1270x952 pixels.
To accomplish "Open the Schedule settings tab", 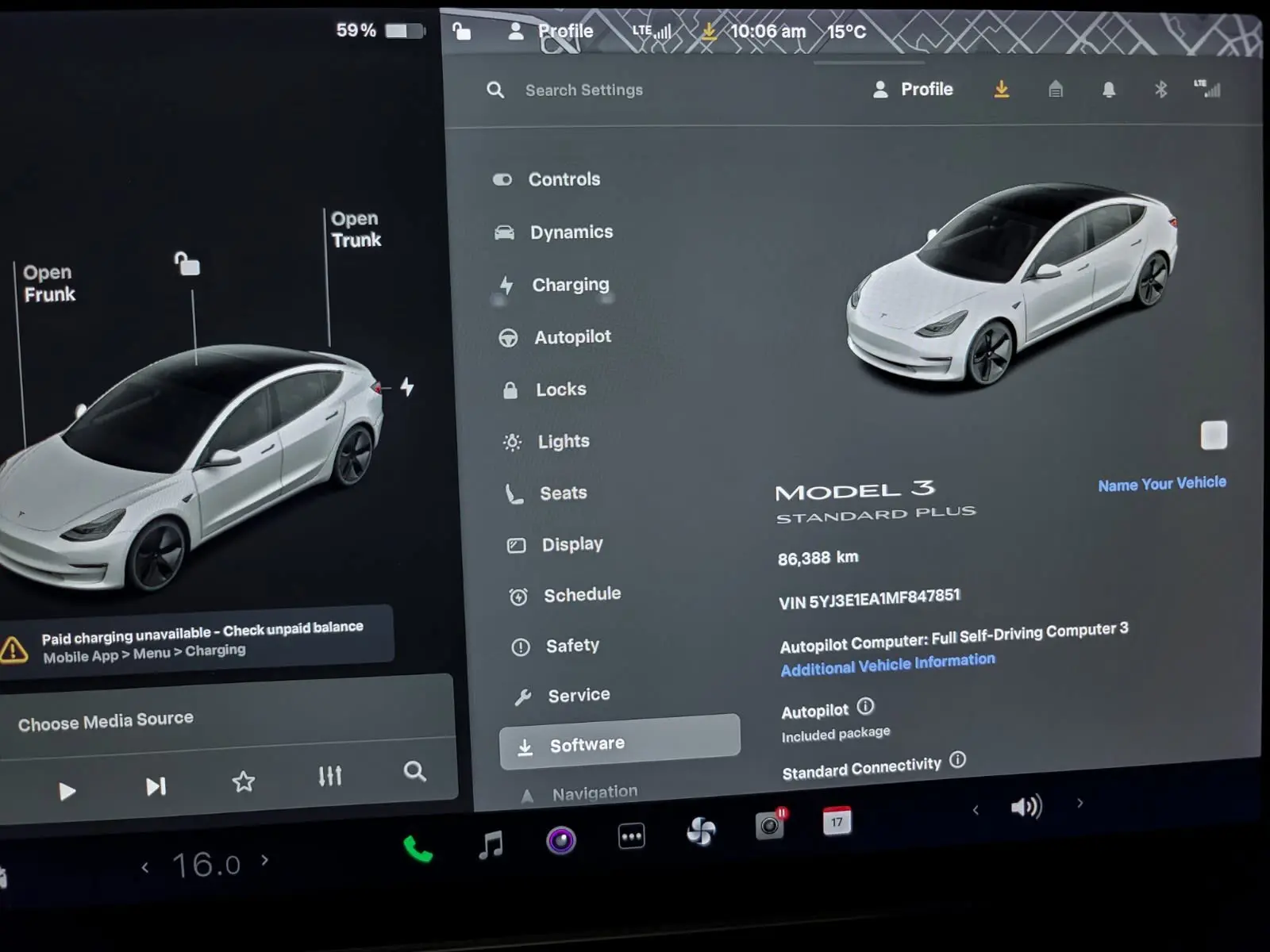I will [582, 595].
